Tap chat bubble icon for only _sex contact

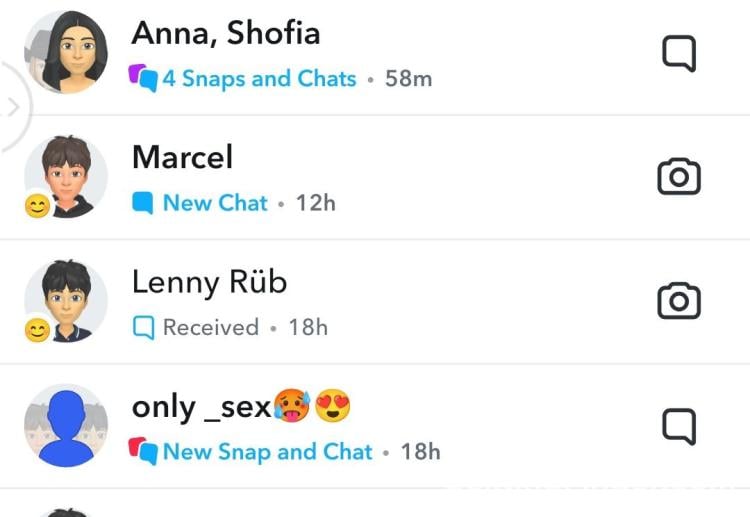(x=679, y=426)
